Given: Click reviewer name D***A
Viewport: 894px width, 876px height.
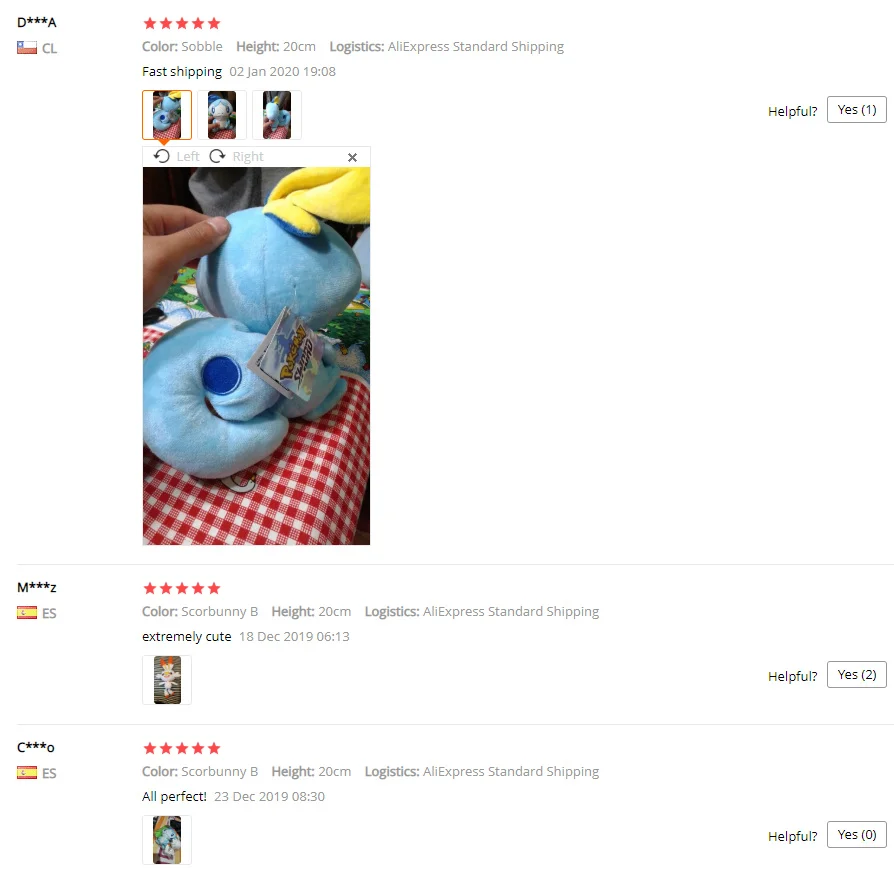Looking at the screenshot, I should [36, 23].
